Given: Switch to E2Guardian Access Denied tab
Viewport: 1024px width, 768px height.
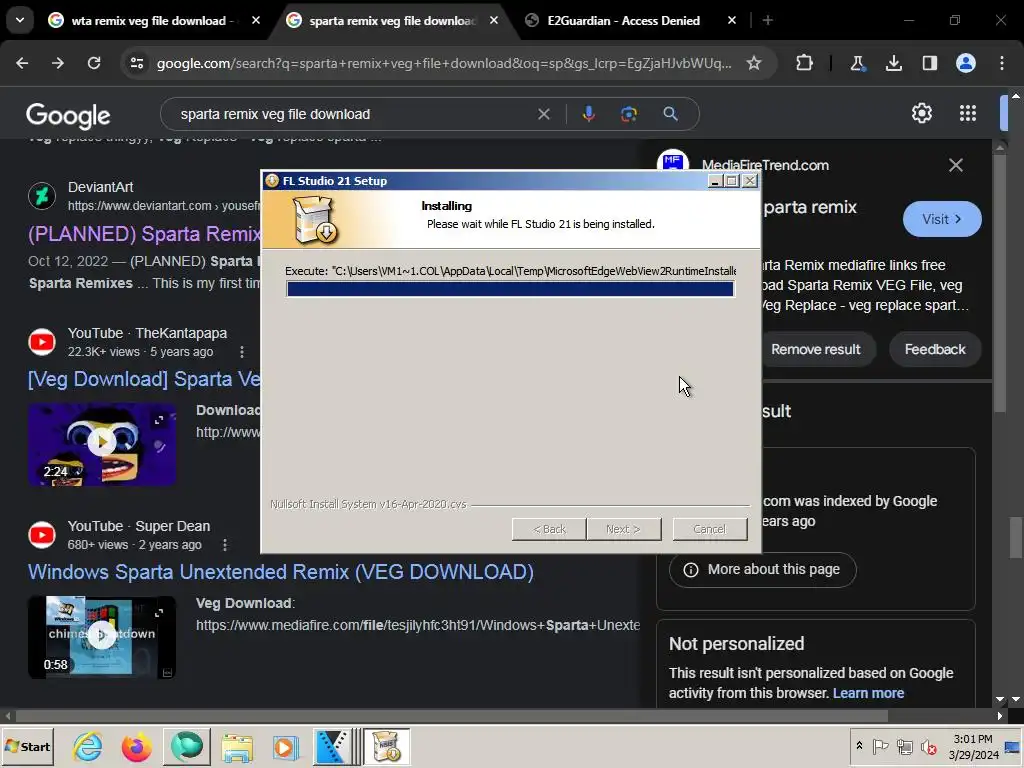Looking at the screenshot, I should [x=624, y=20].
